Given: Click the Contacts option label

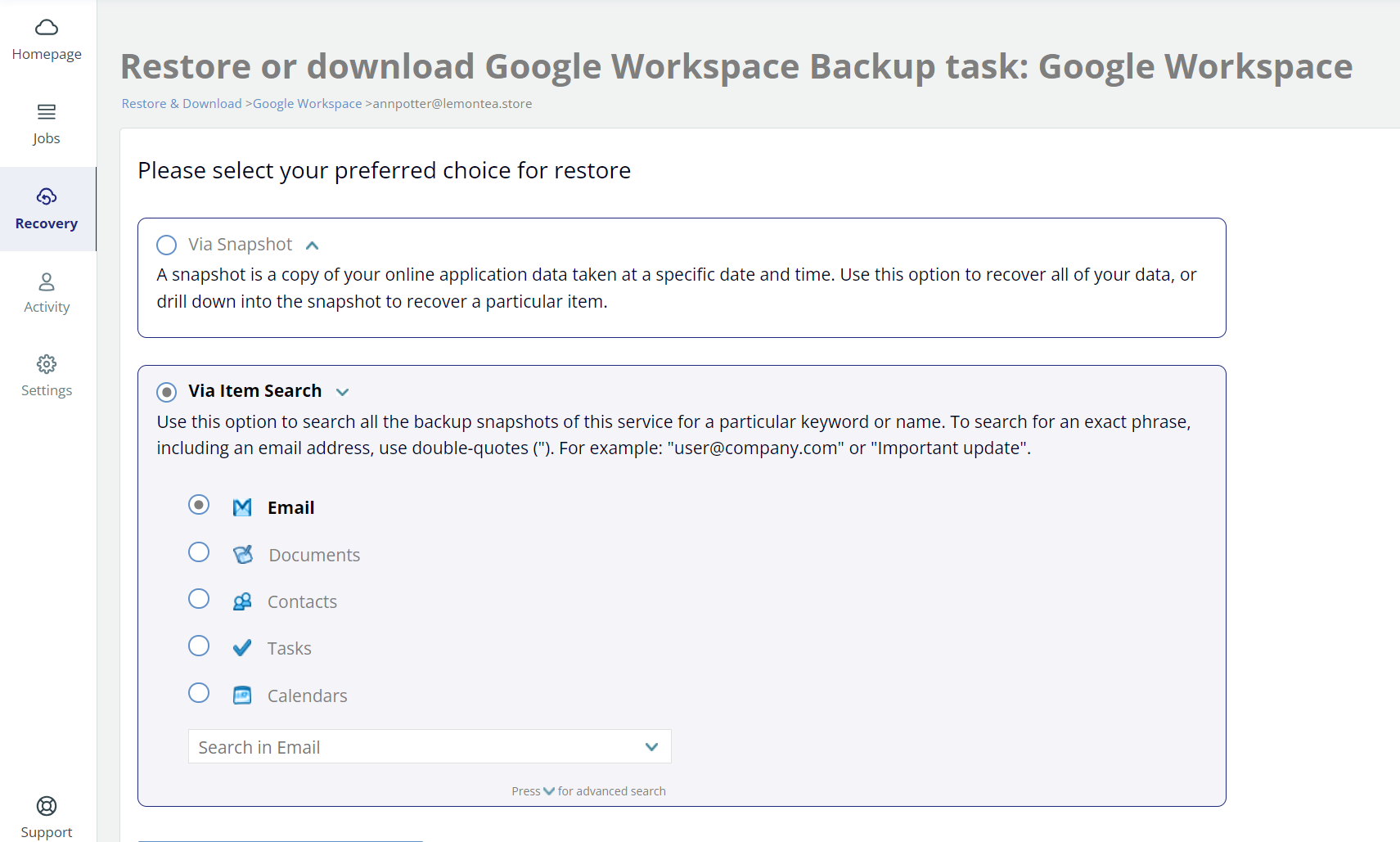Looking at the screenshot, I should point(302,601).
